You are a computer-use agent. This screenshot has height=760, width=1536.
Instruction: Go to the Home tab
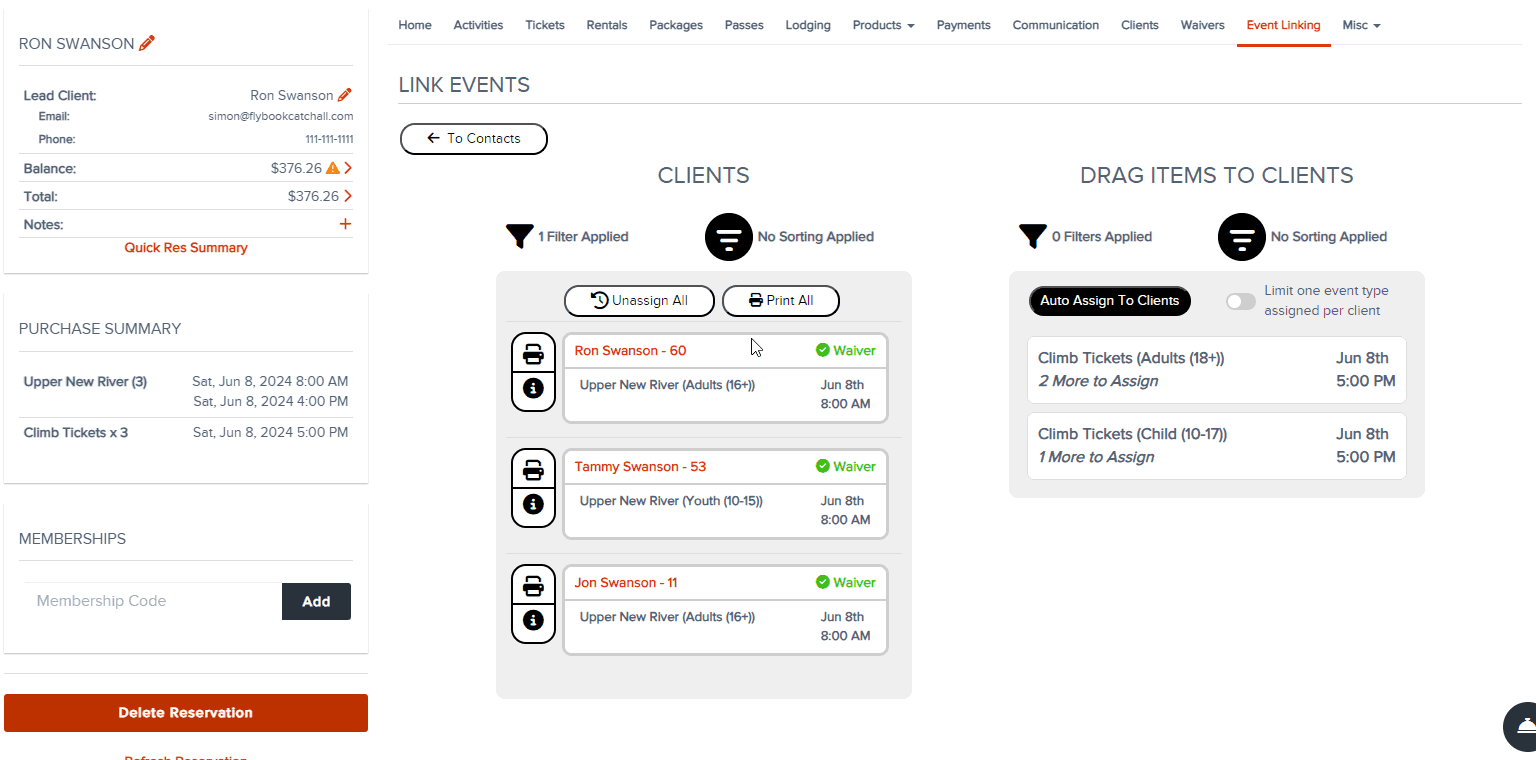pyautogui.click(x=415, y=25)
